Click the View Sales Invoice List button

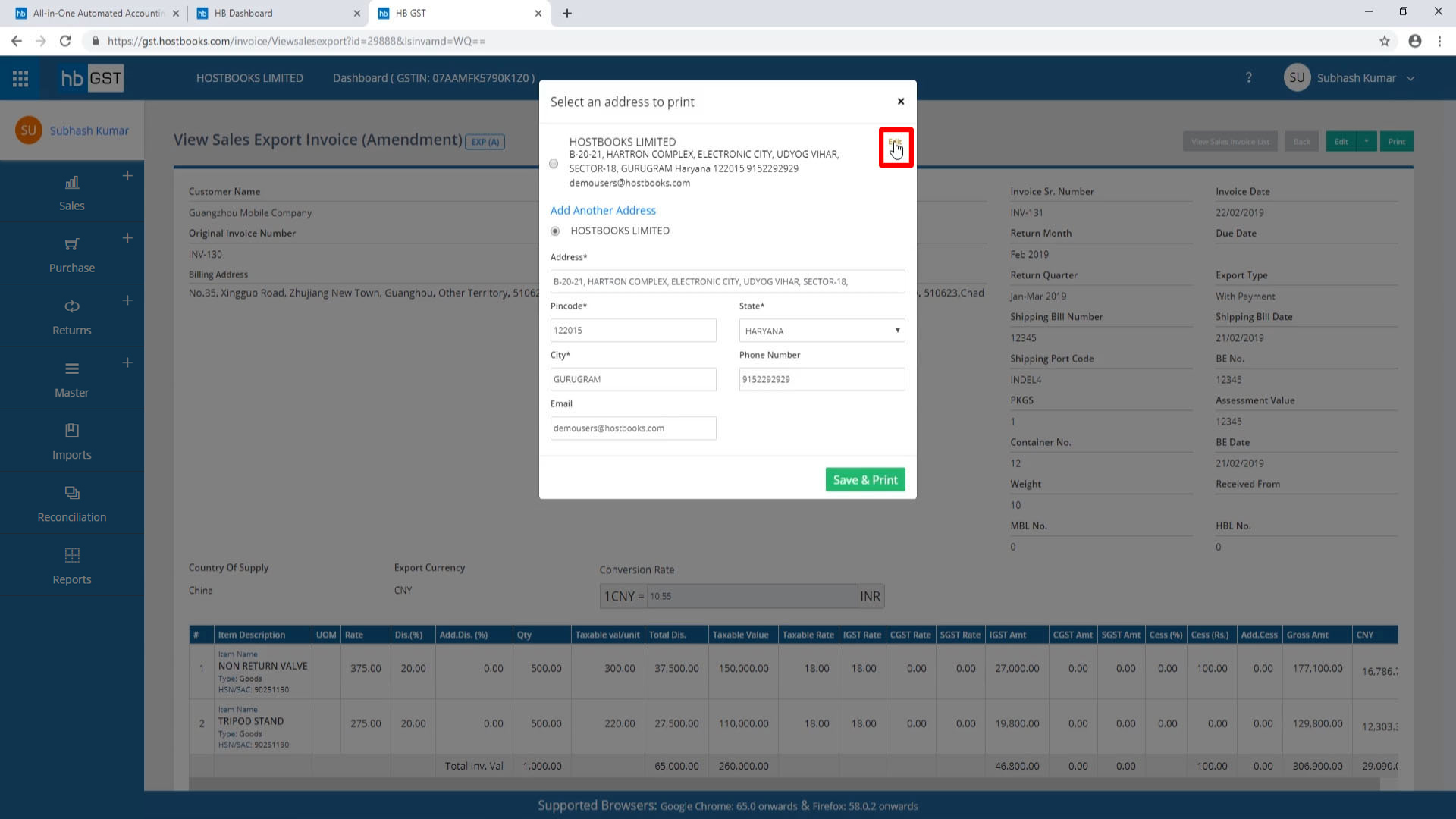[x=1230, y=141]
